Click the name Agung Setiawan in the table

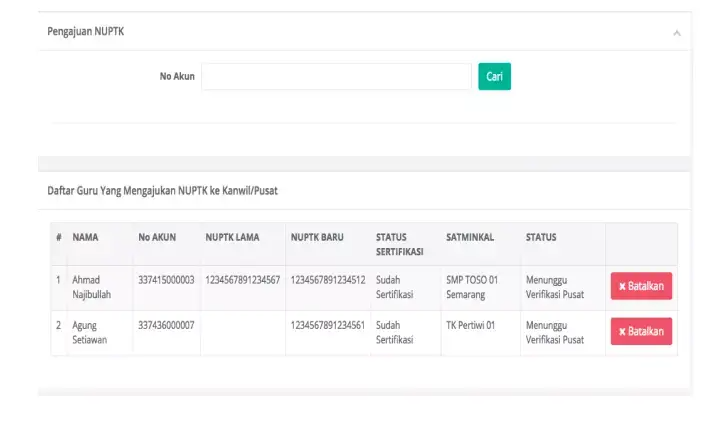90,332
